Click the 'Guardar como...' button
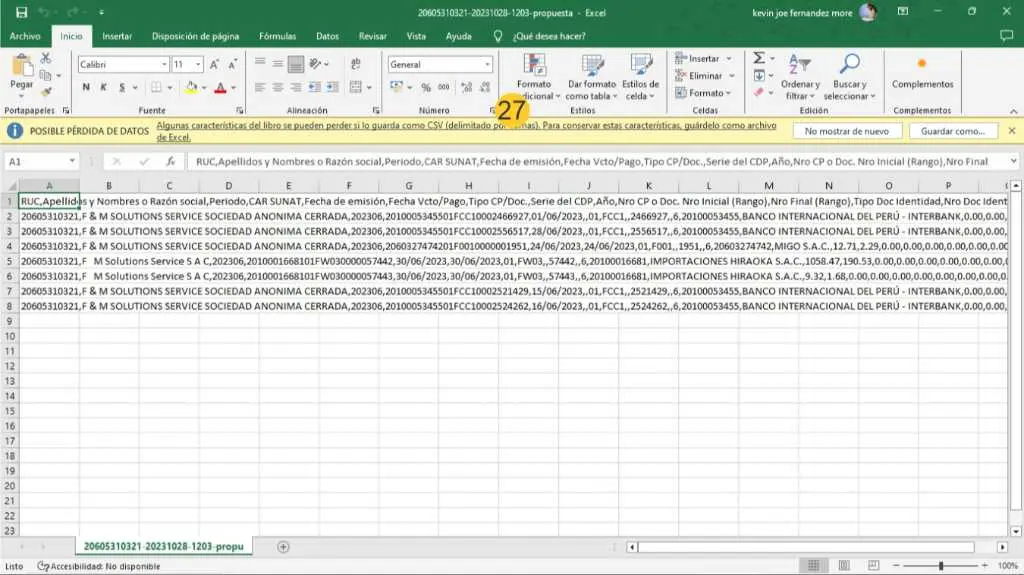This screenshot has width=1024, height=575. pos(953,131)
